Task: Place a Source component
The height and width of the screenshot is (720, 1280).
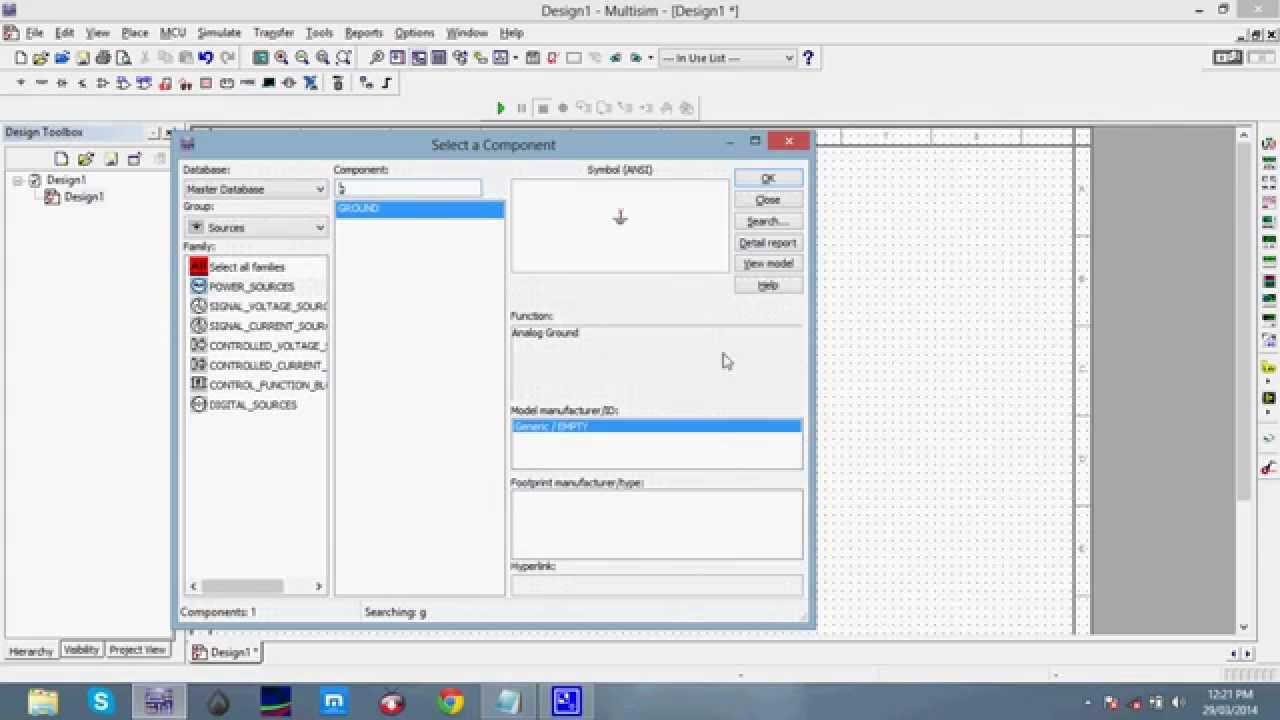Action: (x=20, y=83)
